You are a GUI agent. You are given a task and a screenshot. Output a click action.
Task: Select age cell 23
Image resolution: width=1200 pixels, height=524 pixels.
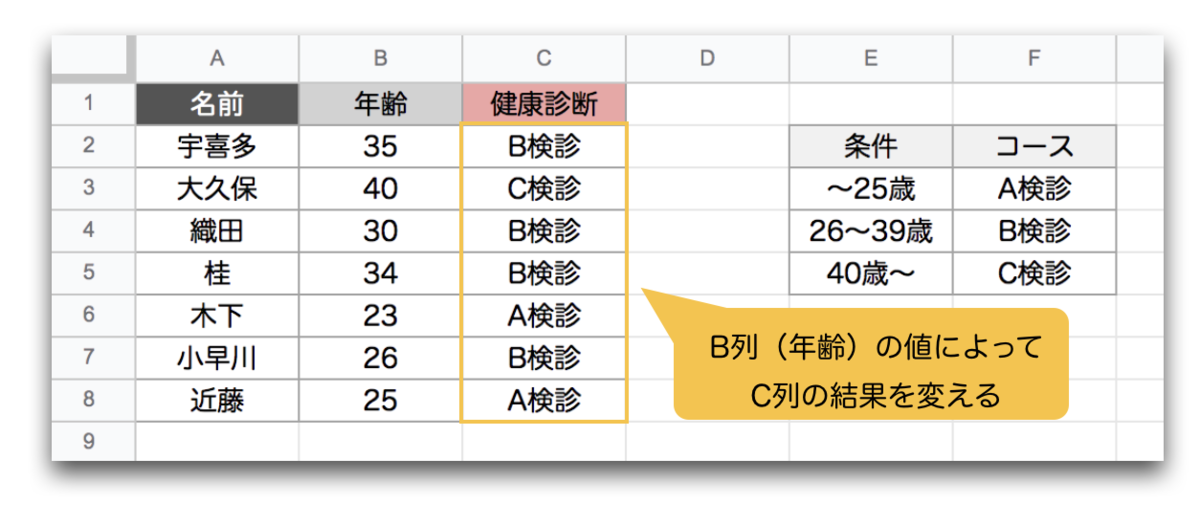coord(381,315)
